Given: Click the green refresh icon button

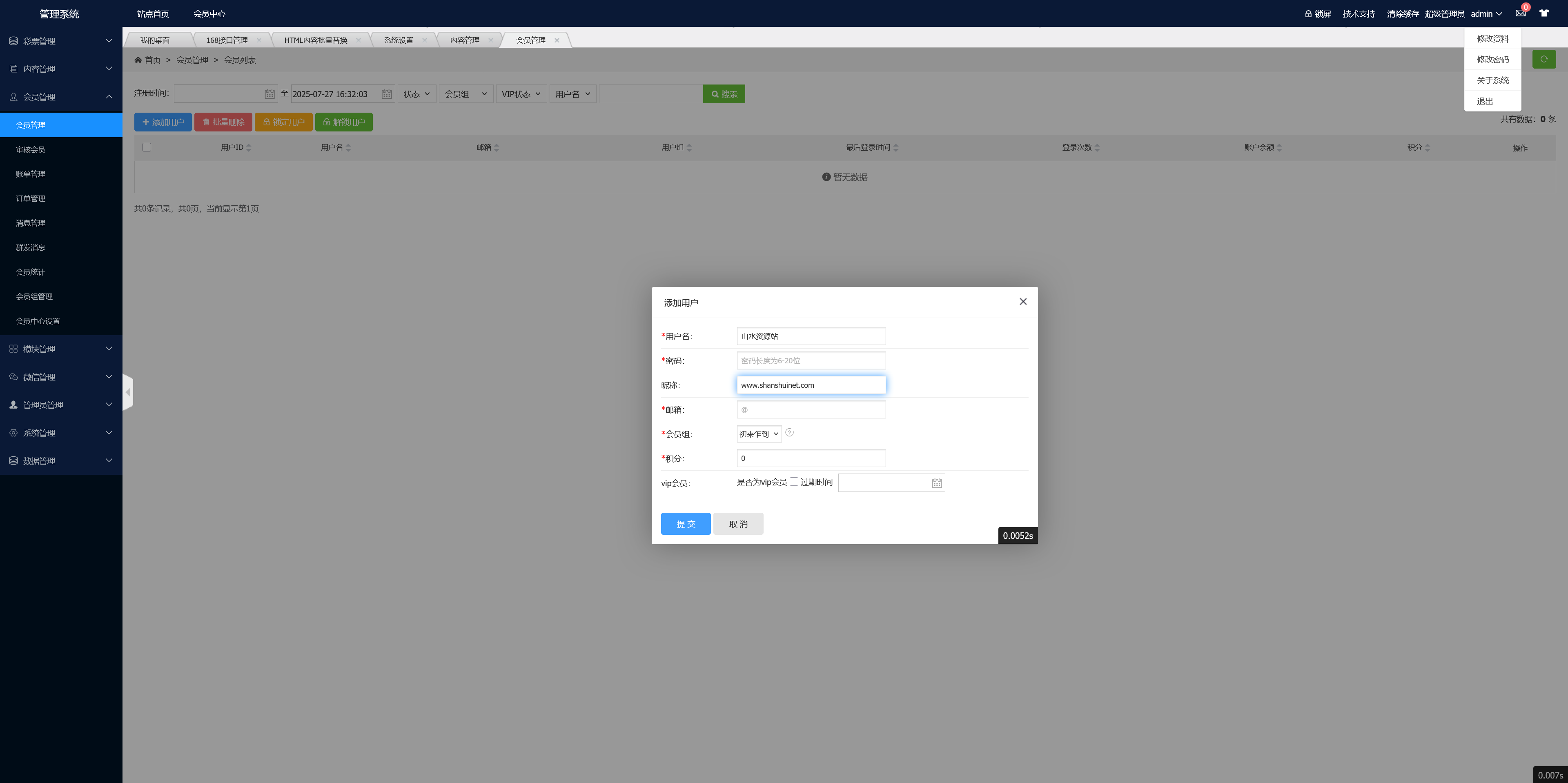Looking at the screenshot, I should (1543, 59).
